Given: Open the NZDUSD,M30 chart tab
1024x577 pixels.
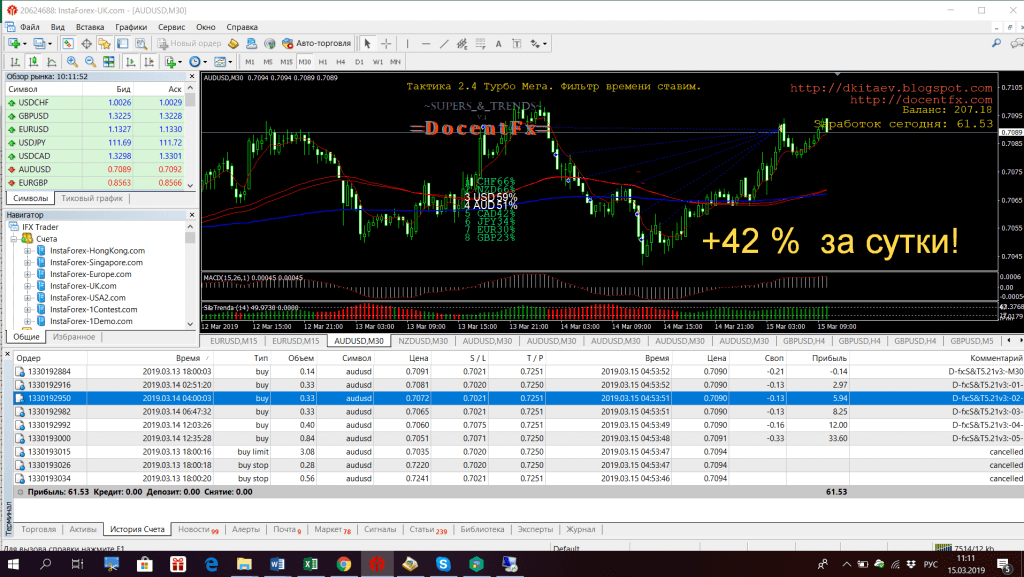Looking at the screenshot, I should (423, 341).
